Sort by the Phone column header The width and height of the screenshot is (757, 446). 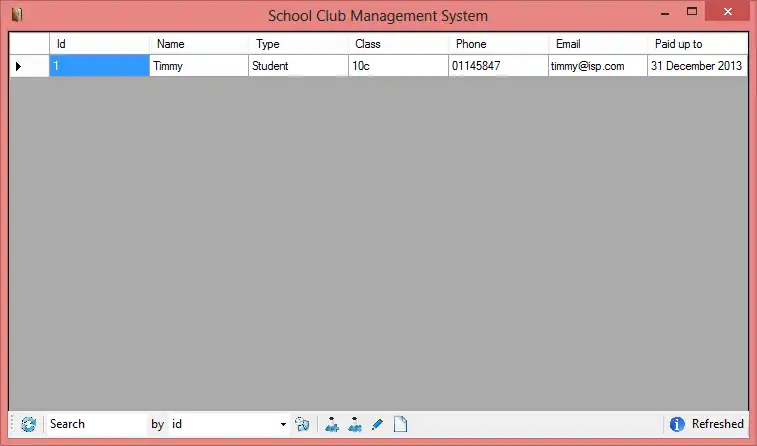tap(498, 44)
